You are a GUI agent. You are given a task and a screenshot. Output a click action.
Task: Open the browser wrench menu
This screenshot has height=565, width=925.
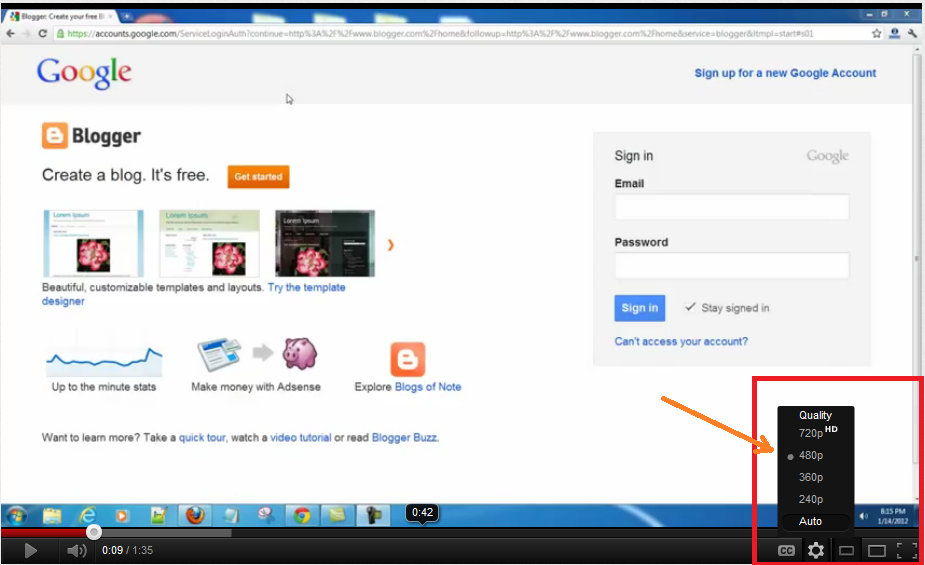(x=913, y=34)
